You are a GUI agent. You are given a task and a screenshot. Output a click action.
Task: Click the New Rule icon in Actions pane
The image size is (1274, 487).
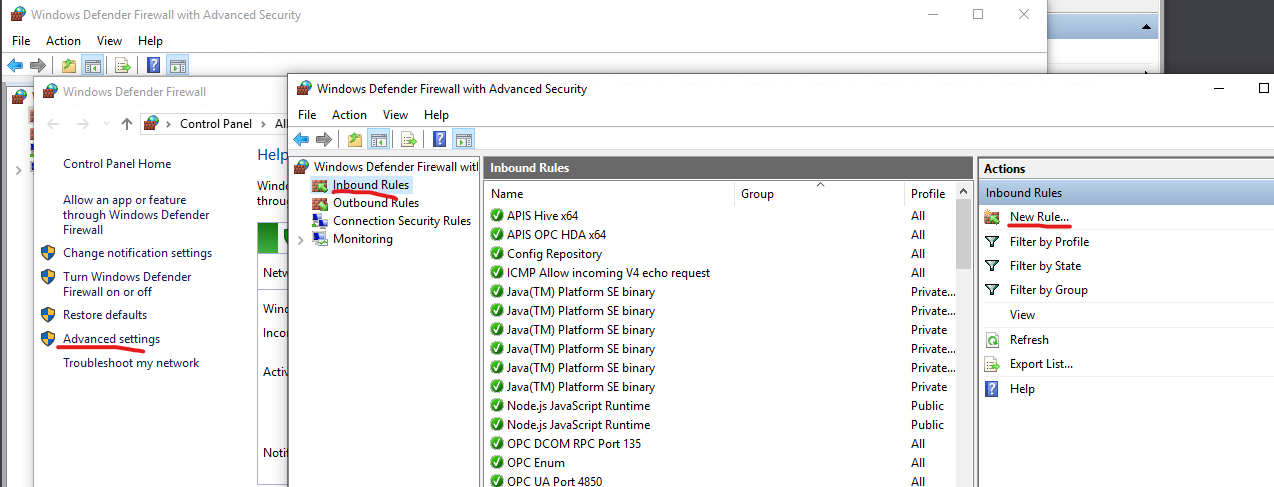(992, 217)
